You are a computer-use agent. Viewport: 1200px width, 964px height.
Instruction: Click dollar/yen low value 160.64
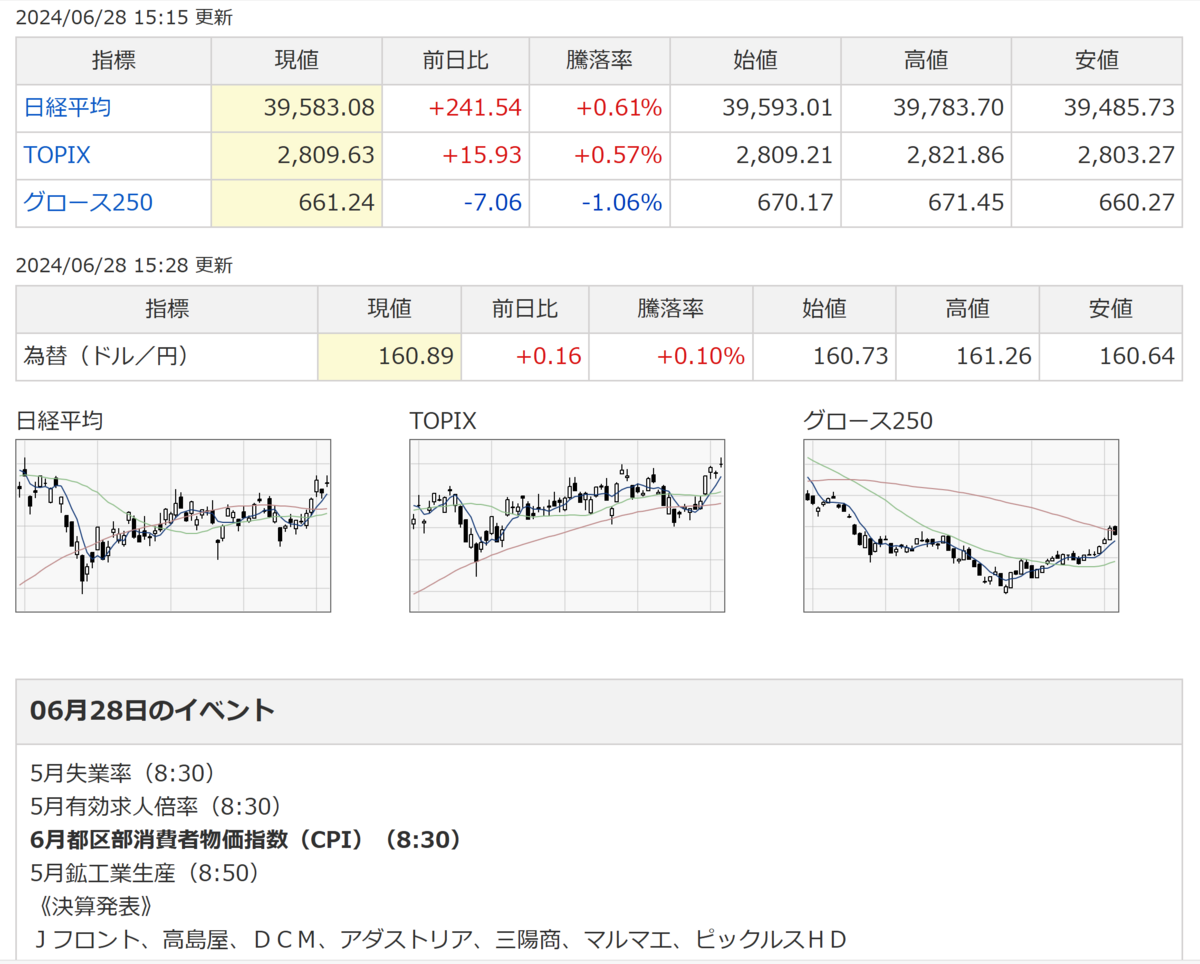1138,356
